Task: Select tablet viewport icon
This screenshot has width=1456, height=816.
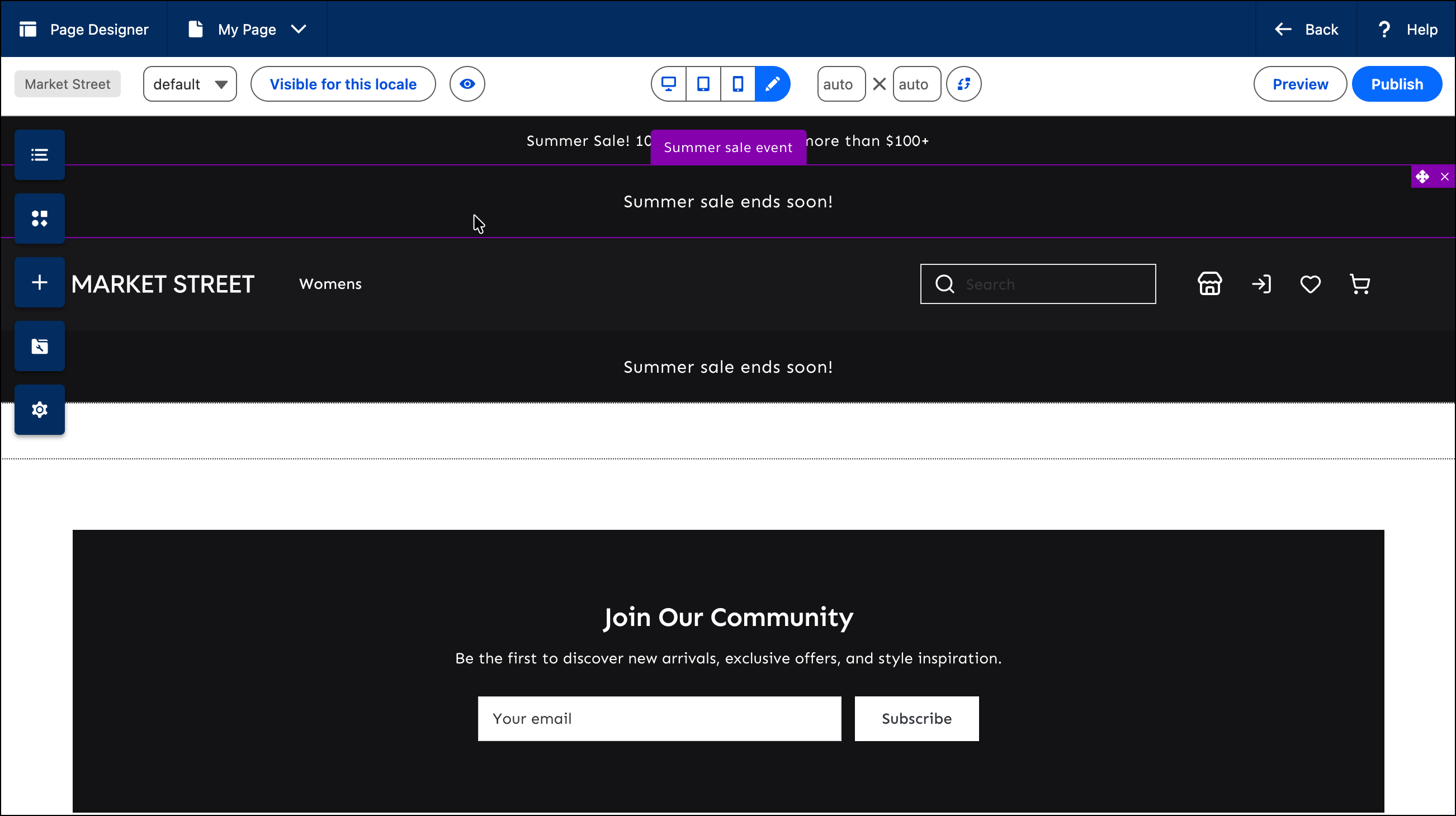Action: pos(703,84)
